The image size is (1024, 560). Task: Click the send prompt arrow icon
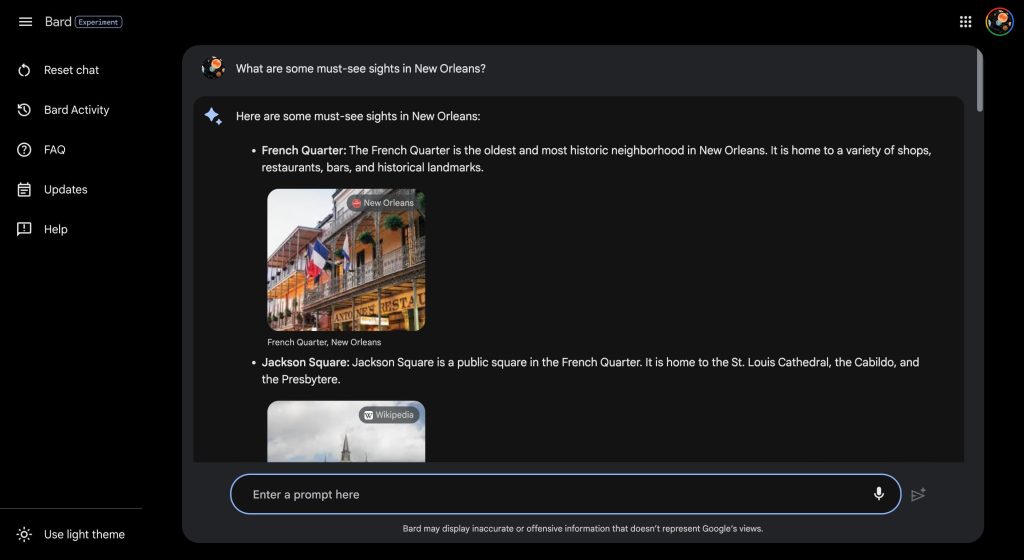pyautogui.click(x=918, y=494)
